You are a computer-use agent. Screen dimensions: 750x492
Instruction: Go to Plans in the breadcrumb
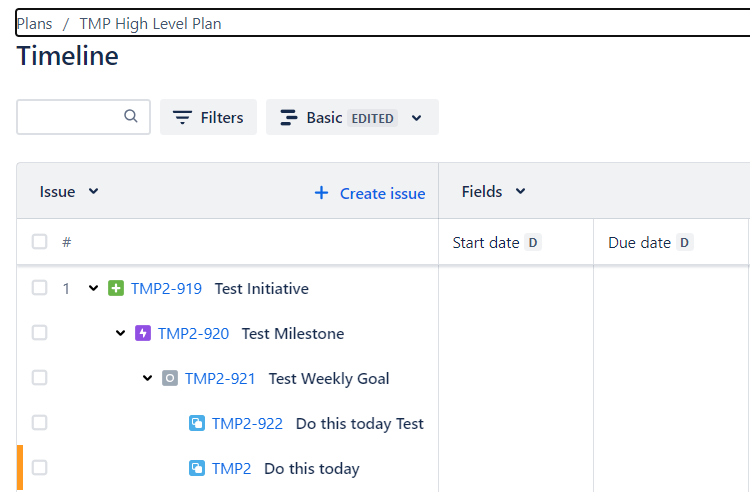[34, 23]
